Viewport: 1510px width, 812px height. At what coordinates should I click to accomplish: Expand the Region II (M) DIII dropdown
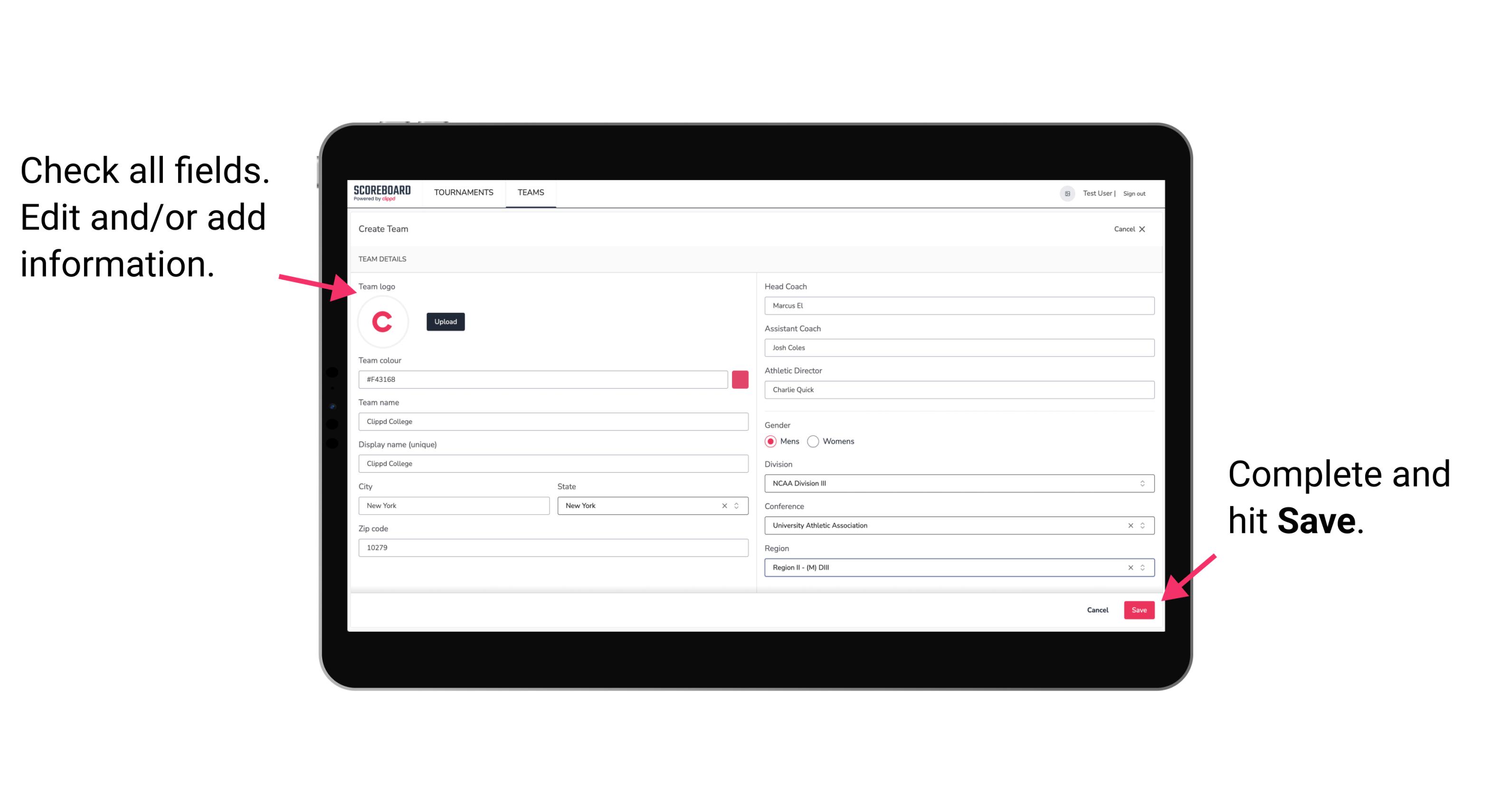click(1143, 568)
